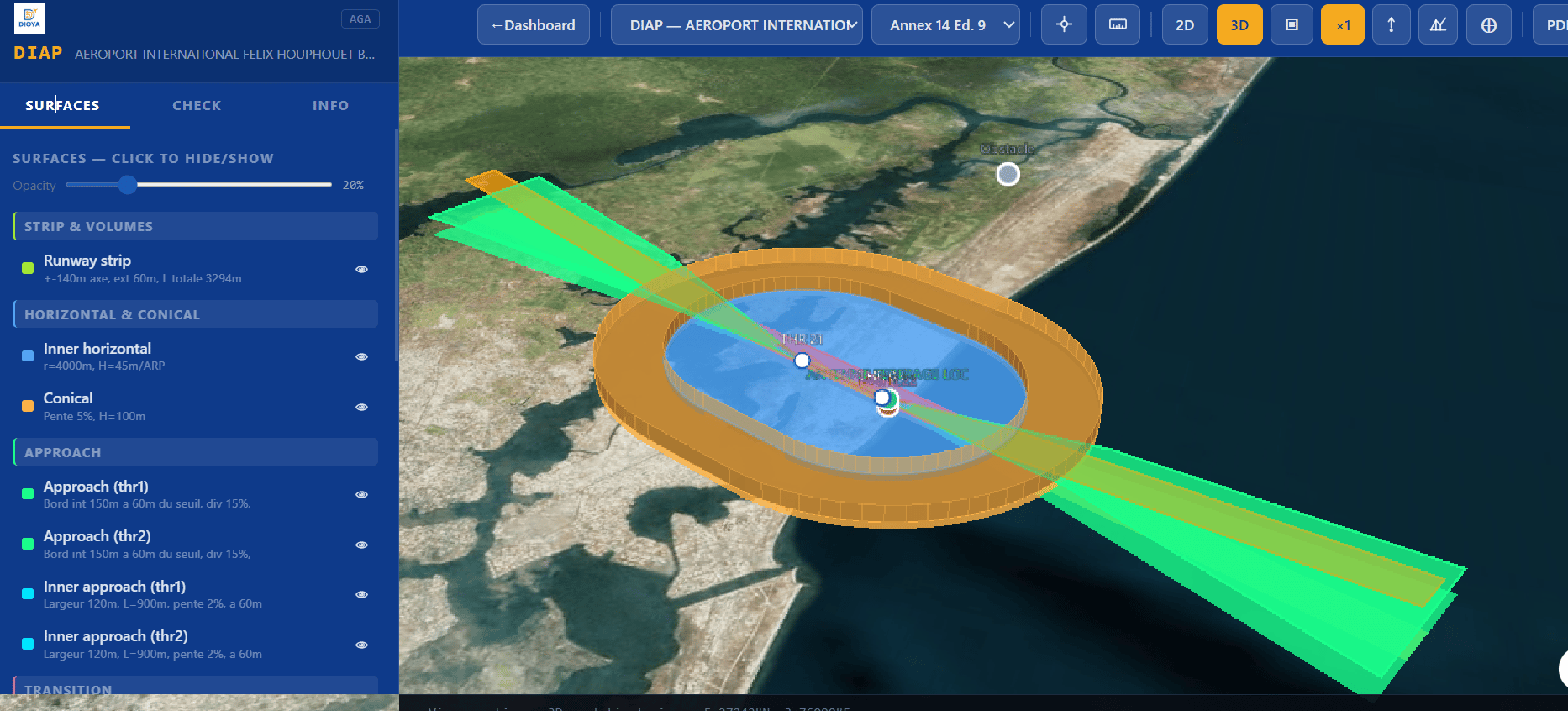This screenshot has width=1568, height=711.
Task: Click the green Runway strip color swatch
Action: [28, 268]
